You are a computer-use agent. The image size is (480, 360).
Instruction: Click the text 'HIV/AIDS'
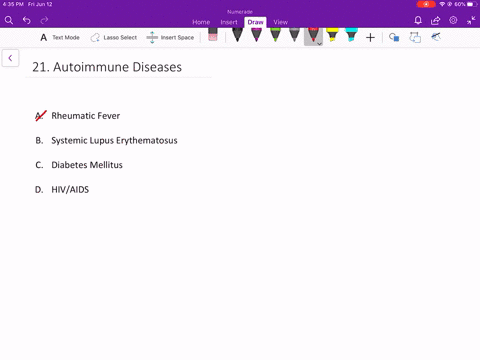[70, 190]
